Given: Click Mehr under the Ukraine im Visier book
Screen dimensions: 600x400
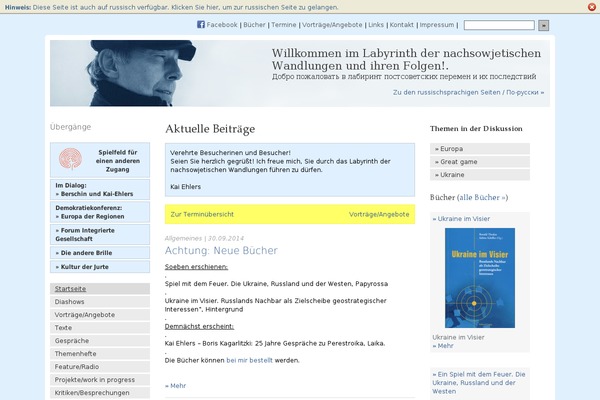Looking at the screenshot, I should tap(443, 346).
